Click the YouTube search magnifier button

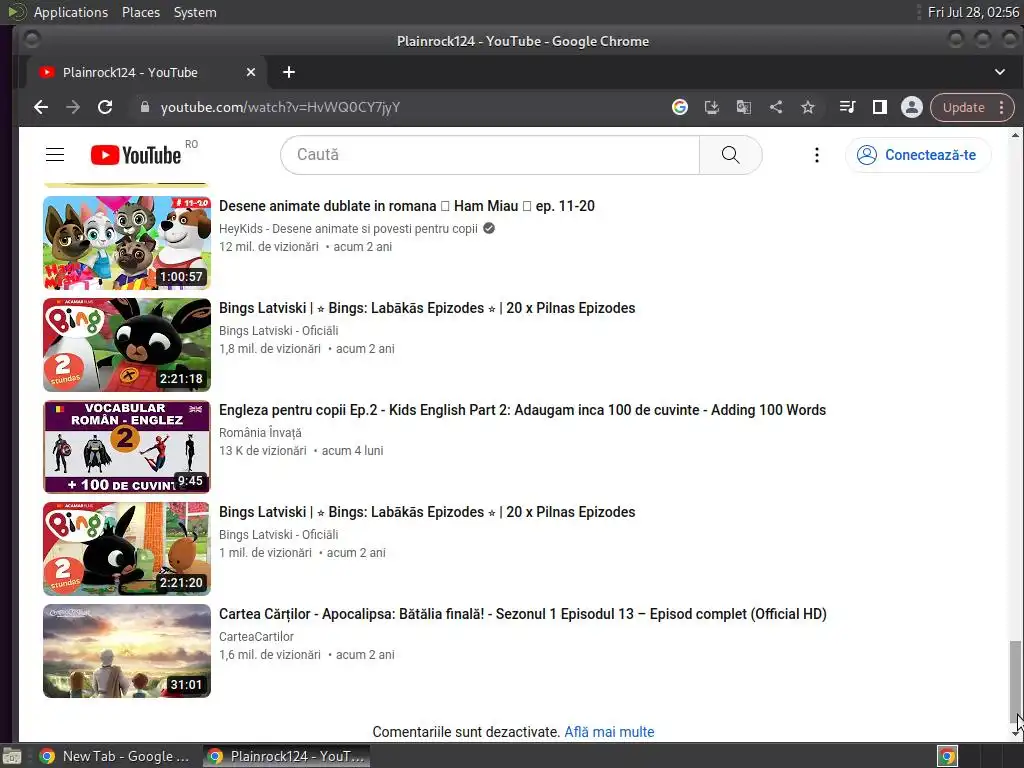tap(730, 155)
